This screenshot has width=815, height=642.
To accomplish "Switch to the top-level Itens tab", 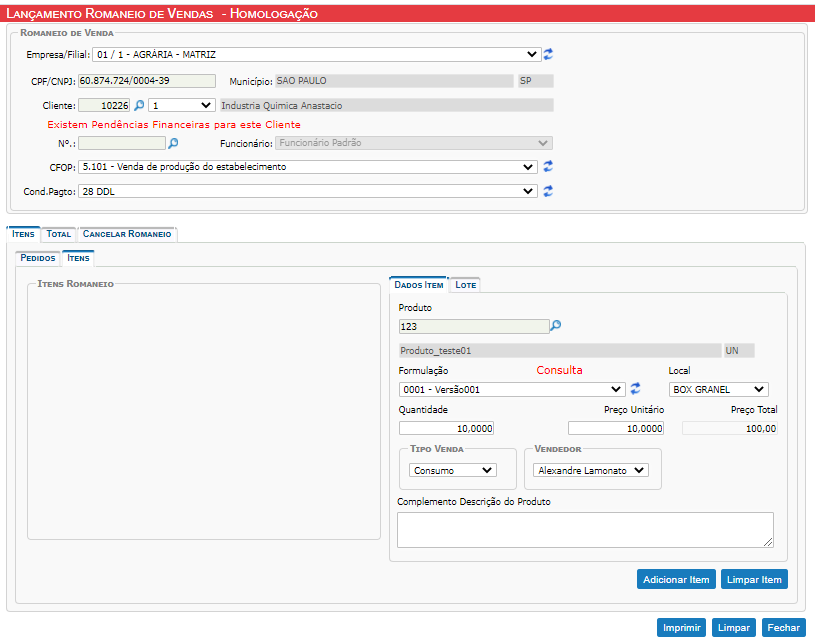I will coord(23,234).
